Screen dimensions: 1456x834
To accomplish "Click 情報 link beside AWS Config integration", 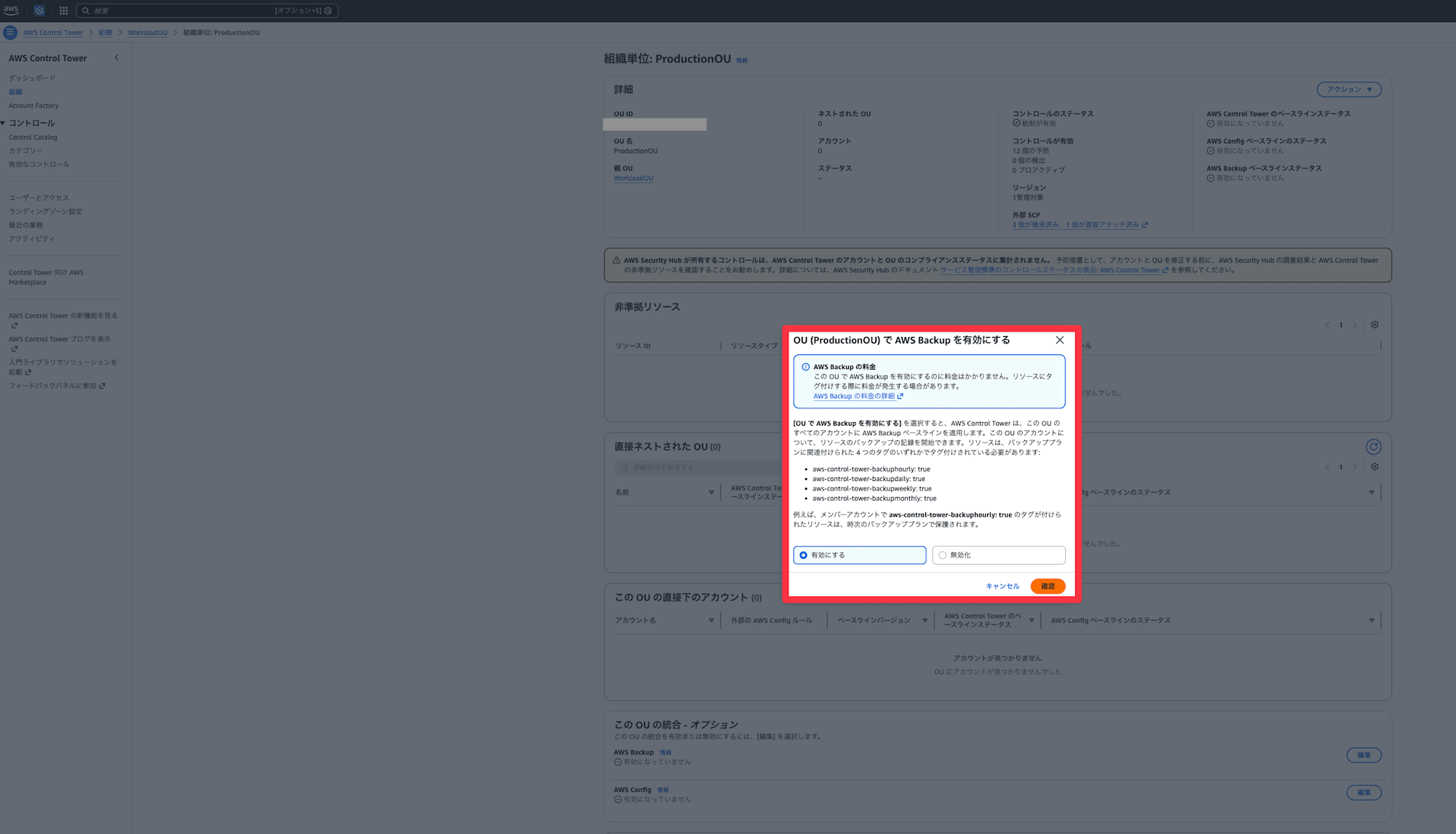I will [x=663, y=790].
